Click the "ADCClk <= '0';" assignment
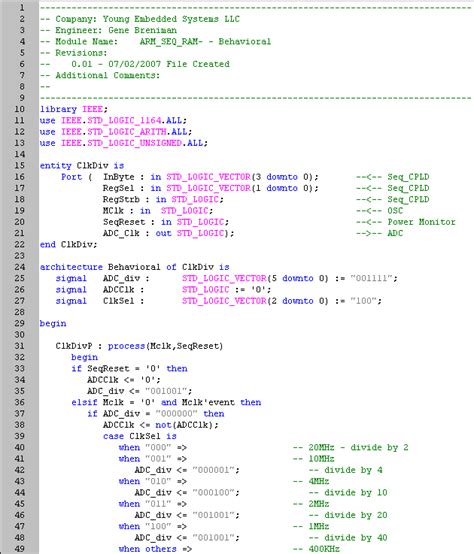The image size is (474, 554). click(124, 380)
